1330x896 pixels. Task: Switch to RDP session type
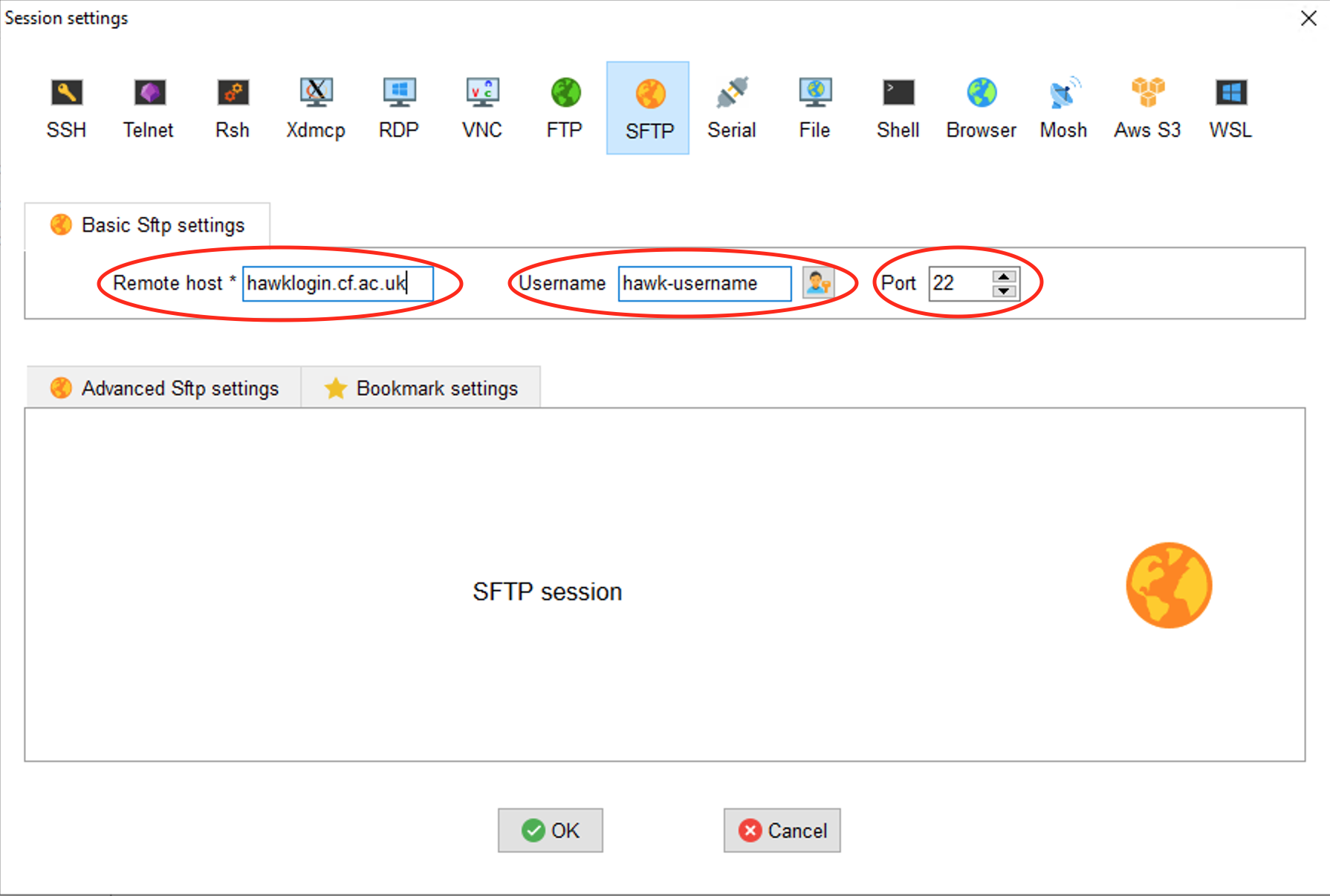click(x=399, y=108)
